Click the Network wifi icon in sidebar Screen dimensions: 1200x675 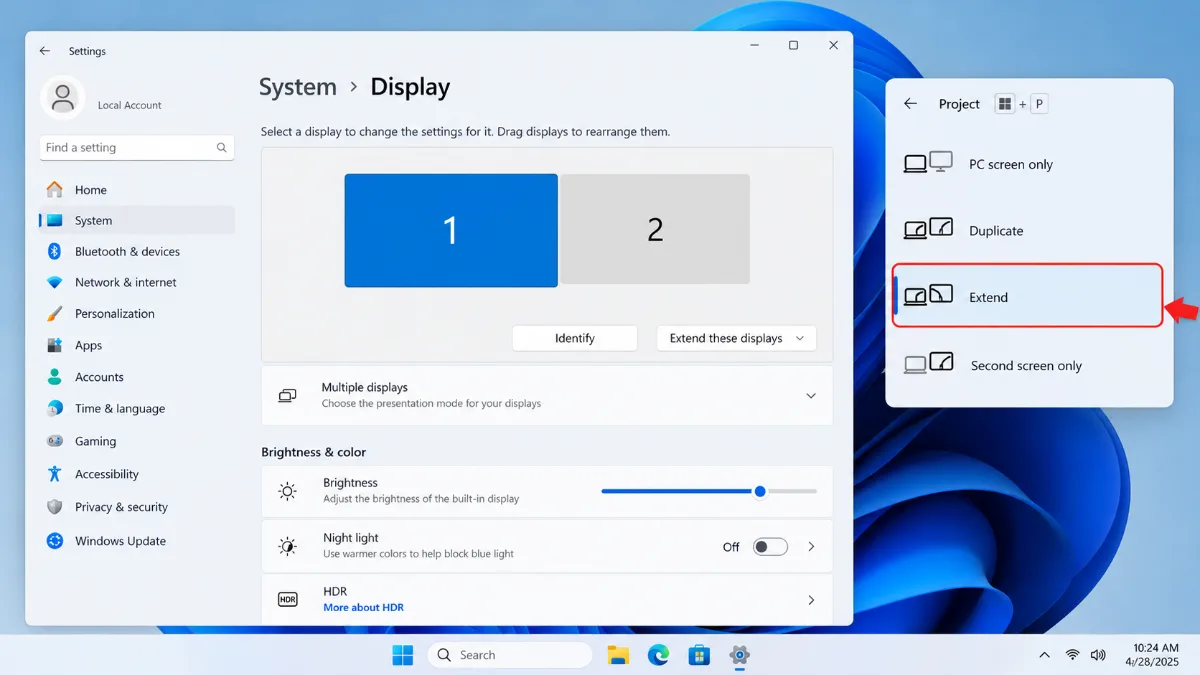(55, 282)
